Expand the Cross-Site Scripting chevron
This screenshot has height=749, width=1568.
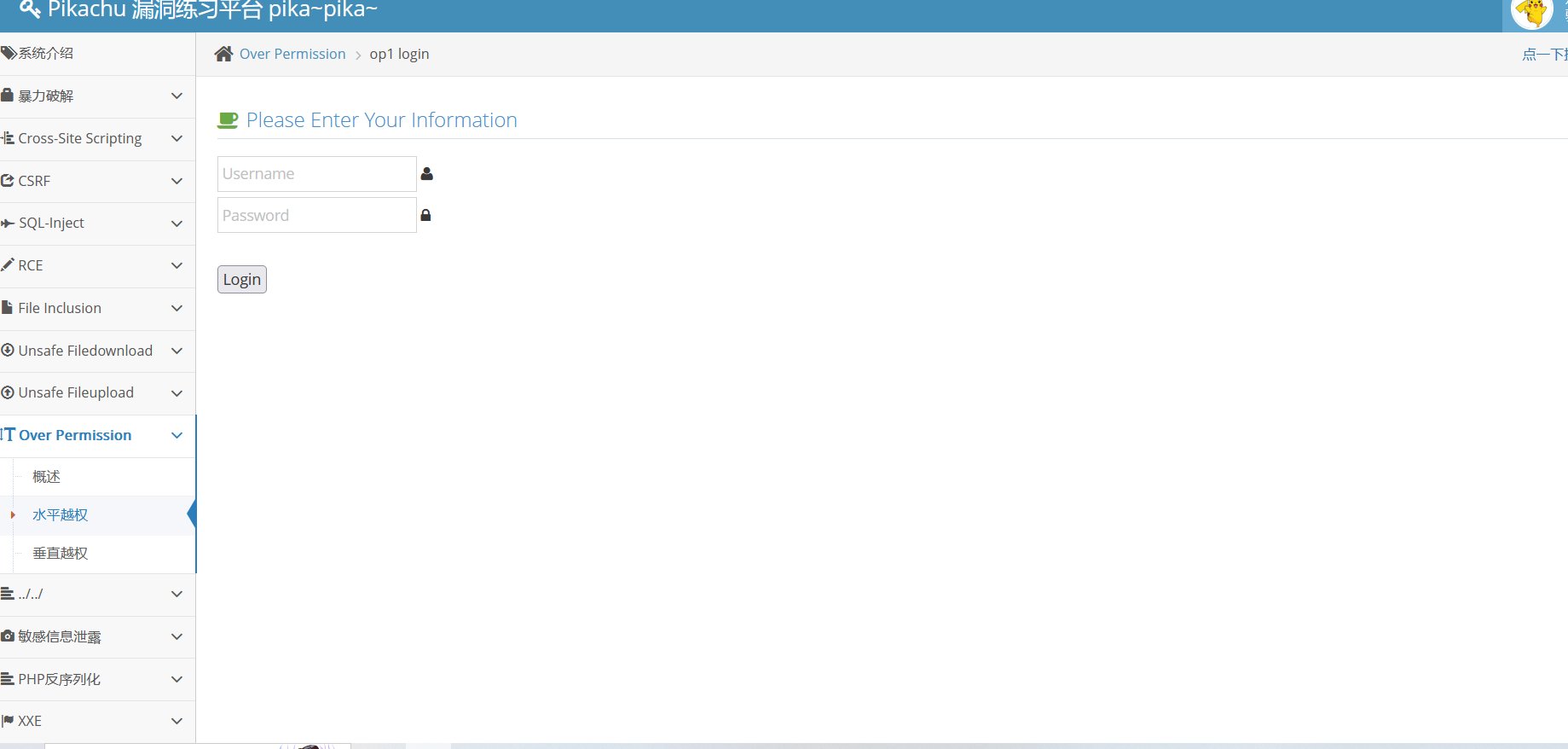pyautogui.click(x=176, y=138)
